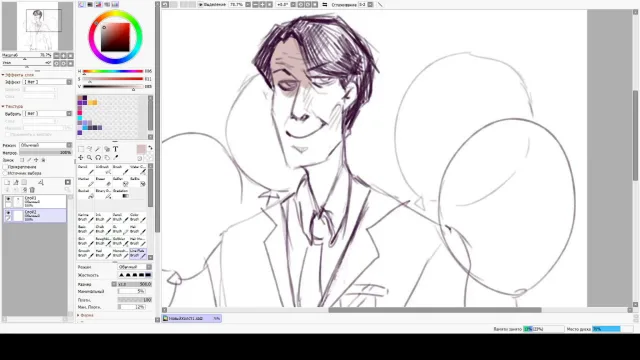Enable the Источник выбора checkbox
The height and width of the screenshot is (360, 640).
pos(5,173)
